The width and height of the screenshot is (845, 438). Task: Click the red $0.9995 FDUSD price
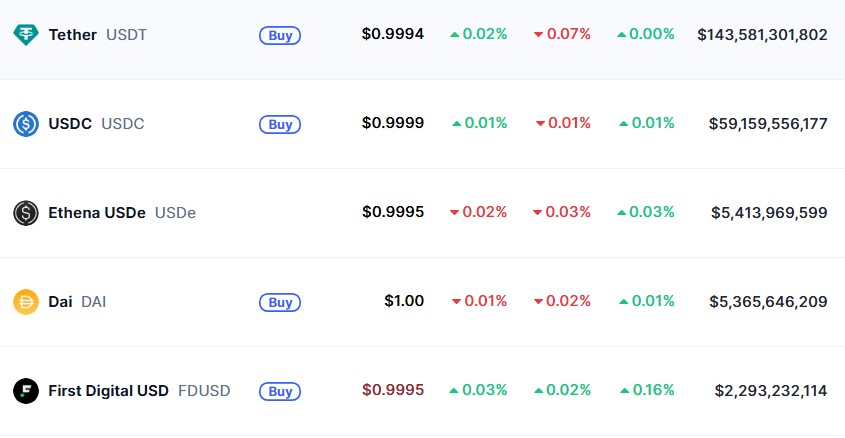[x=393, y=390]
